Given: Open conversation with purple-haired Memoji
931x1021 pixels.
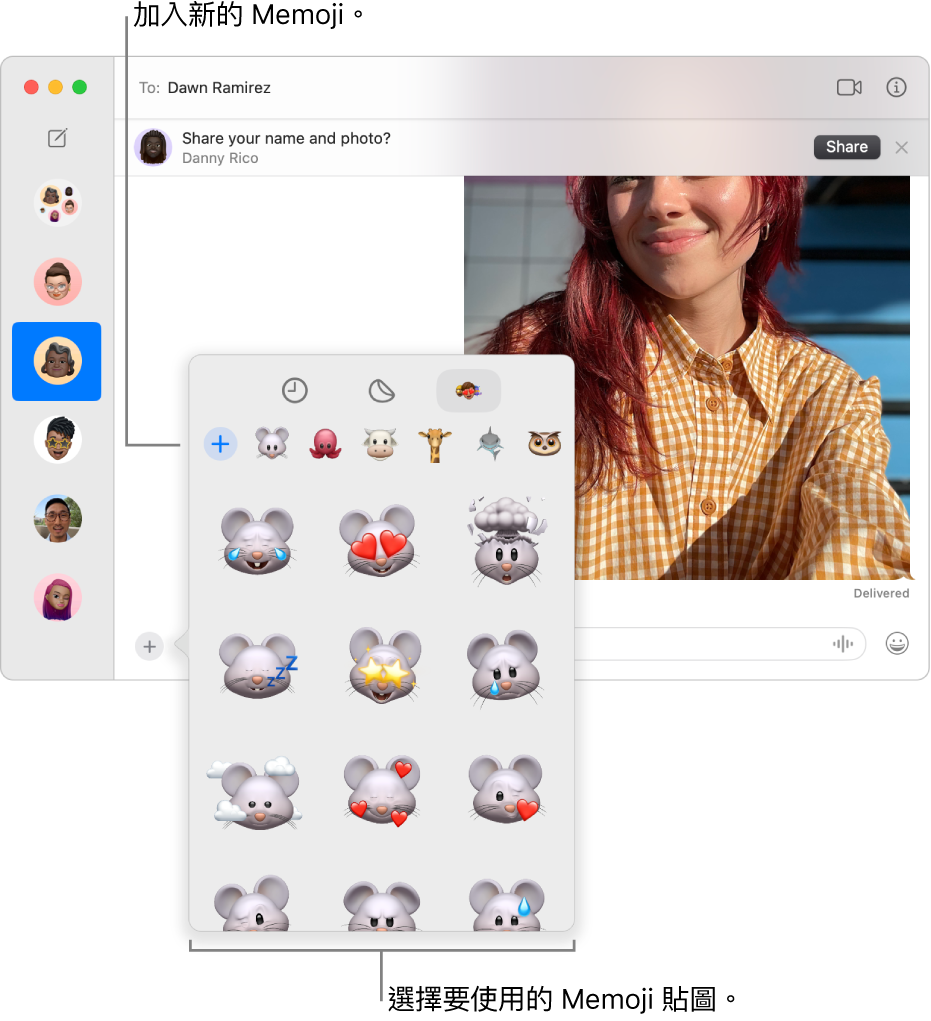Looking at the screenshot, I should click(57, 597).
